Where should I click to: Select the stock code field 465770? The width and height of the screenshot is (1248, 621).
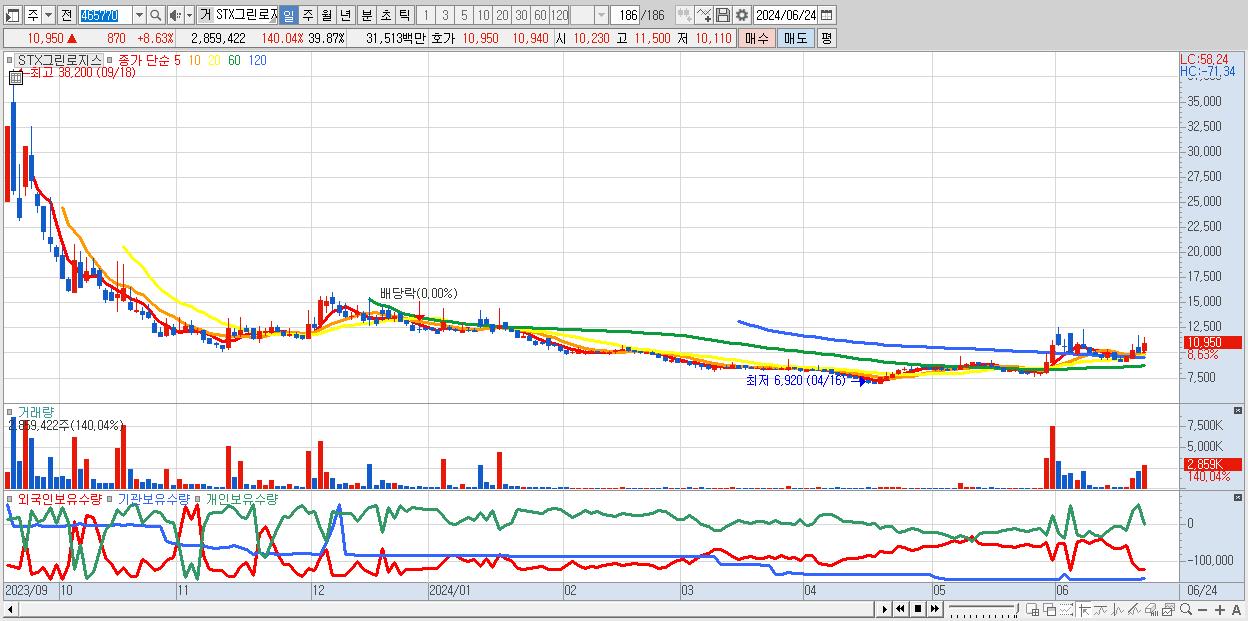coord(104,15)
